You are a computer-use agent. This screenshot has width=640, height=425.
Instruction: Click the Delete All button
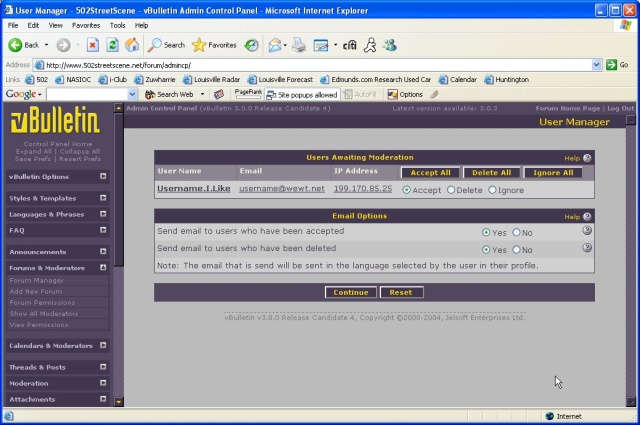(x=491, y=173)
